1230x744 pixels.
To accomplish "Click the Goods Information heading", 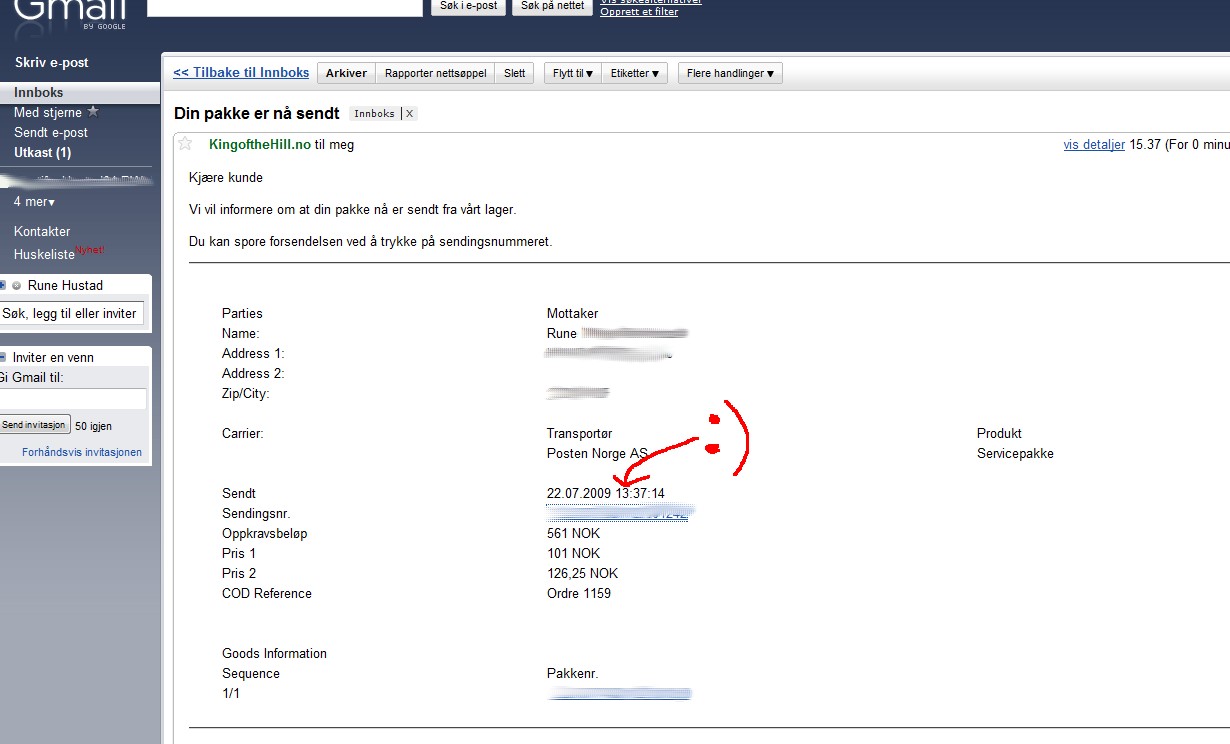I will tap(274, 653).
